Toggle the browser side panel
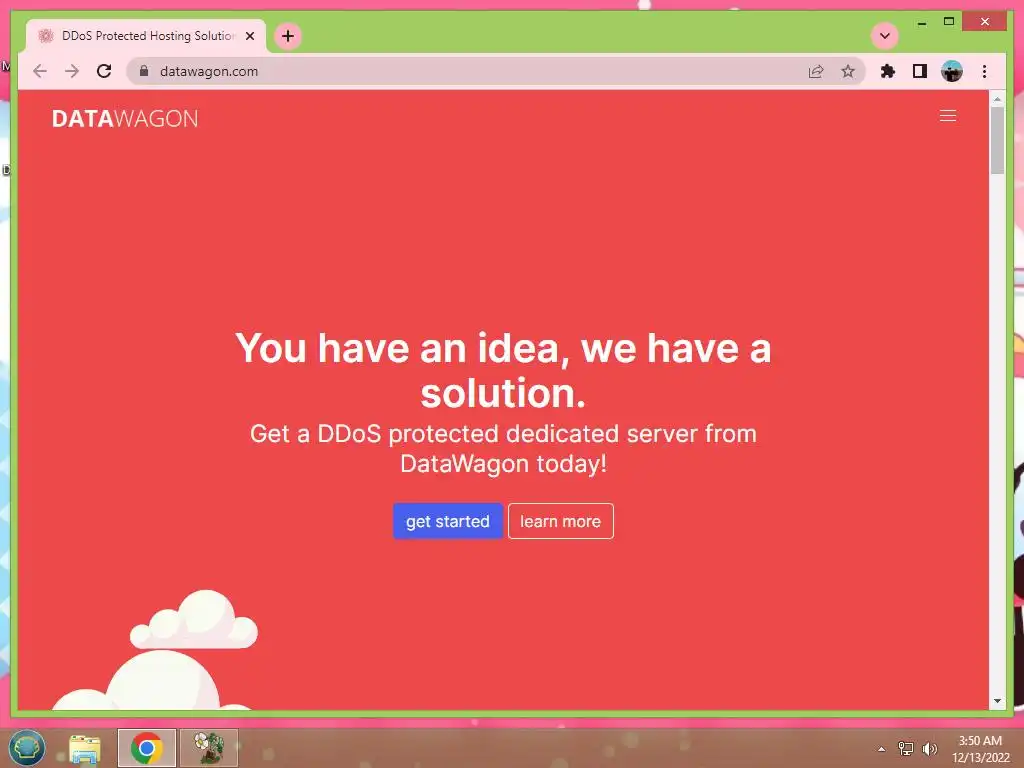 point(920,71)
